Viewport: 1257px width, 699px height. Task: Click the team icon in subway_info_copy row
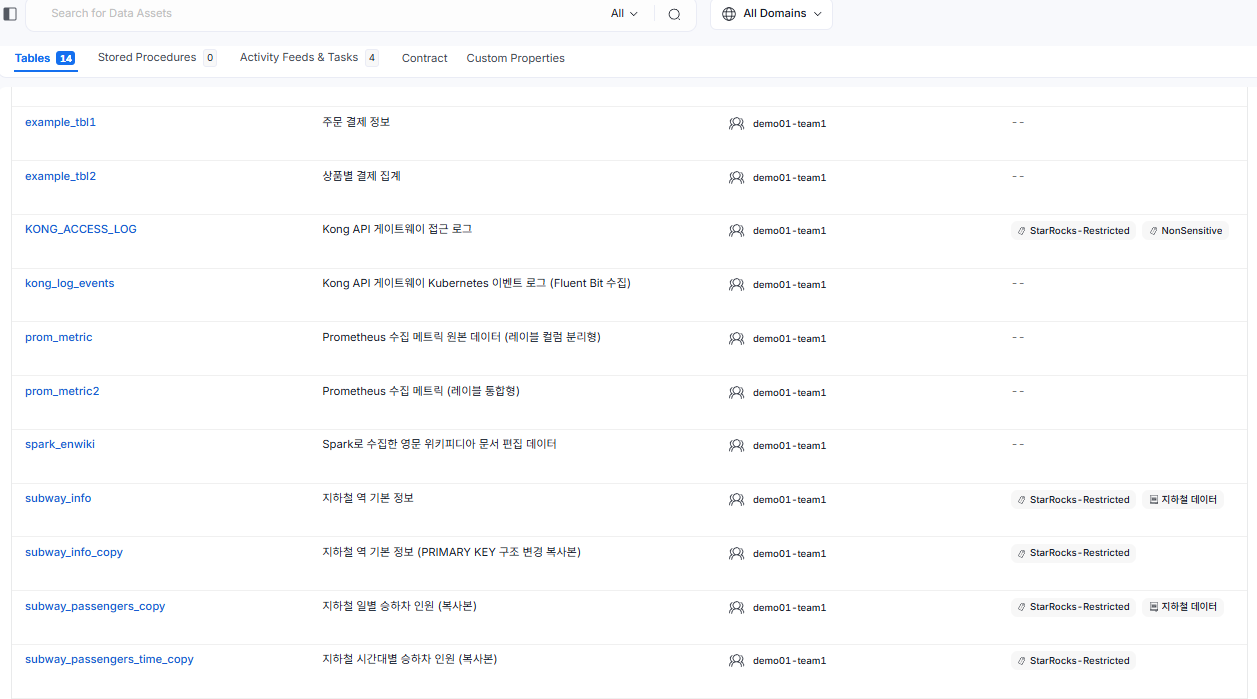736,554
